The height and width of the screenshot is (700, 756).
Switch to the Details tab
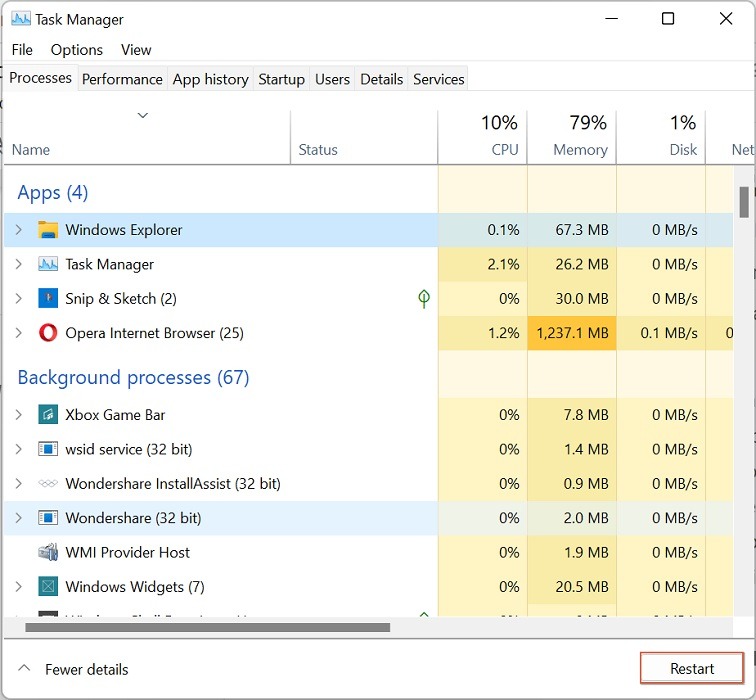[381, 79]
